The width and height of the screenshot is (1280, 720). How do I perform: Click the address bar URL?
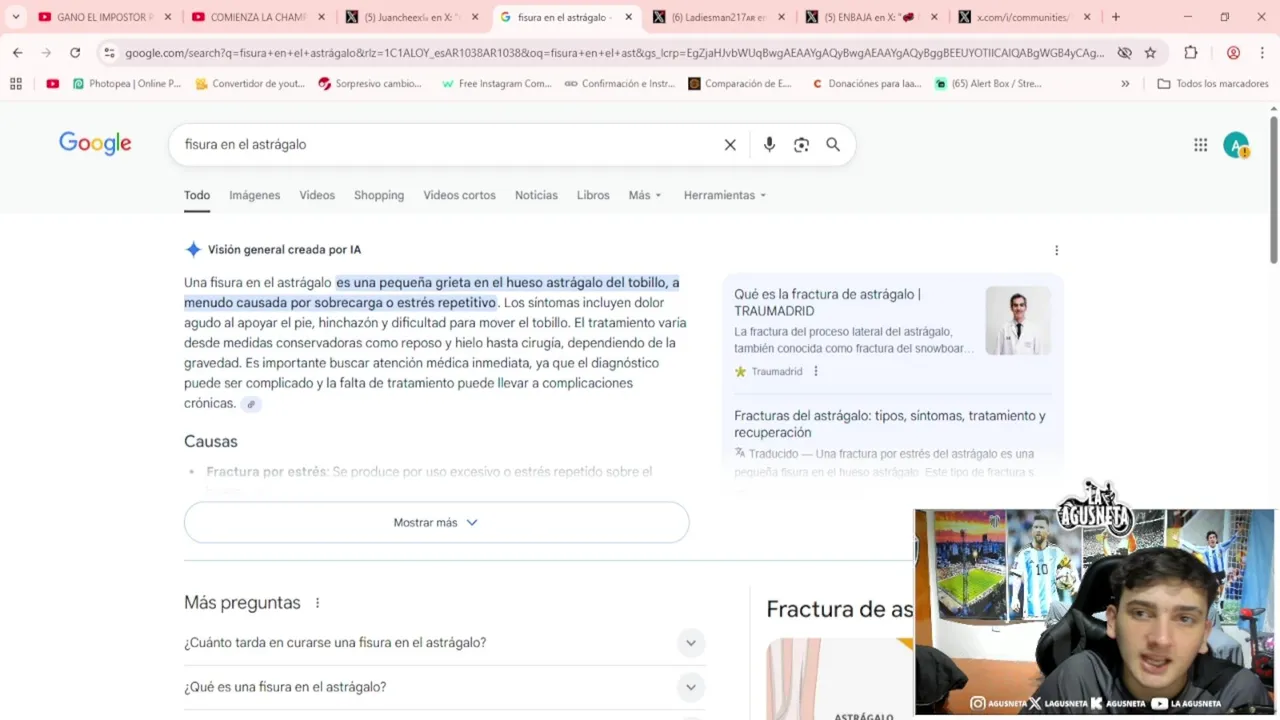pos(614,53)
